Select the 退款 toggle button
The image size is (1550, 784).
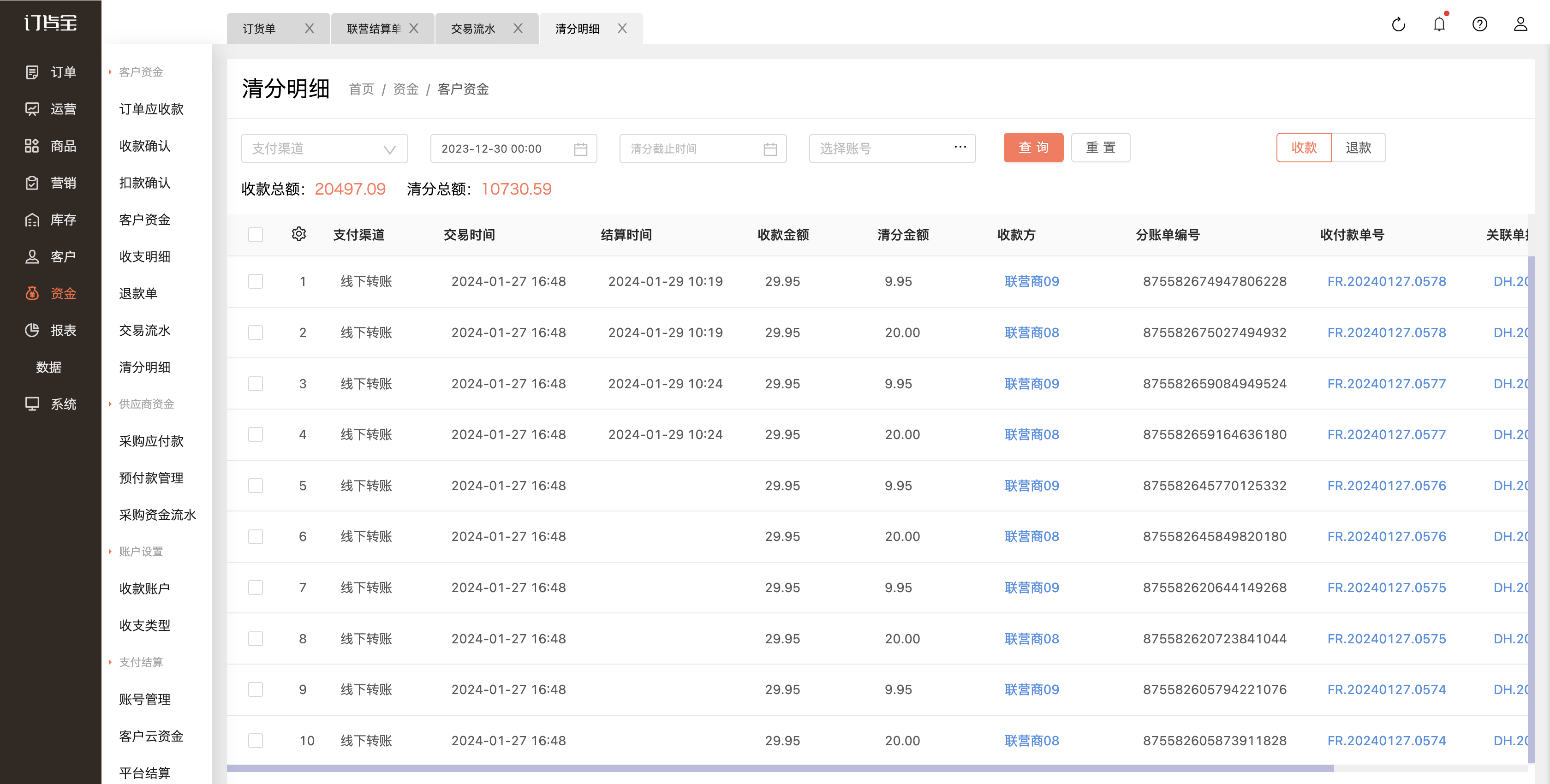click(x=1359, y=148)
